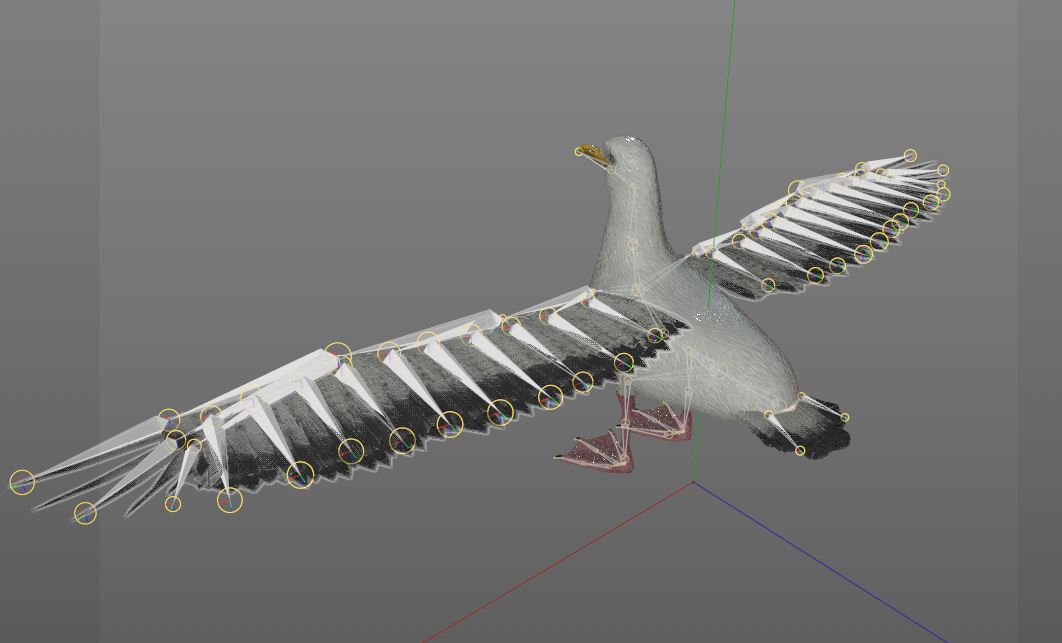Image resolution: width=1062 pixels, height=643 pixels.
Task: Click the neck bone joint below the head
Action: (632, 186)
